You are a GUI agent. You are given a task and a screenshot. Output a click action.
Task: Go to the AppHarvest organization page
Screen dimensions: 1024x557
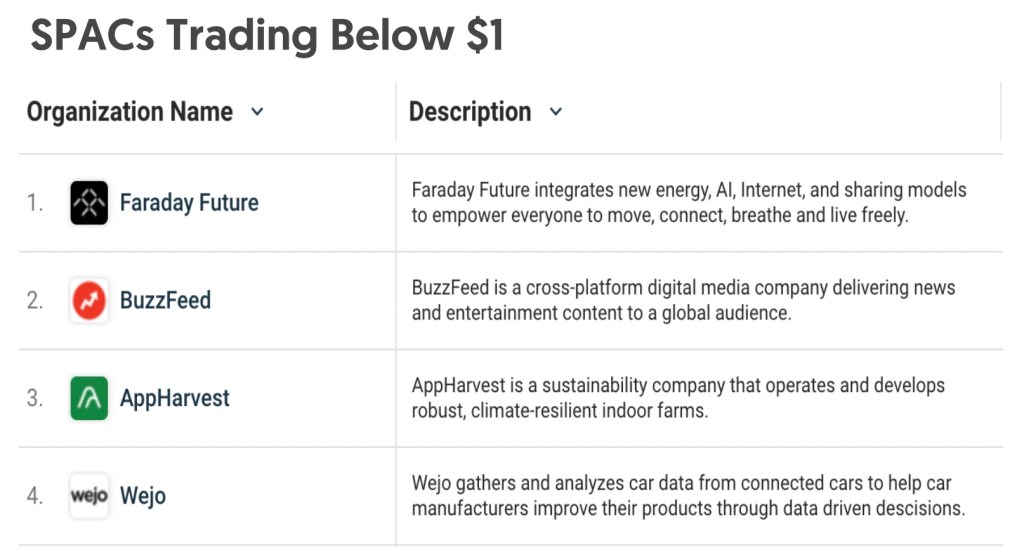pyautogui.click(x=175, y=398)
